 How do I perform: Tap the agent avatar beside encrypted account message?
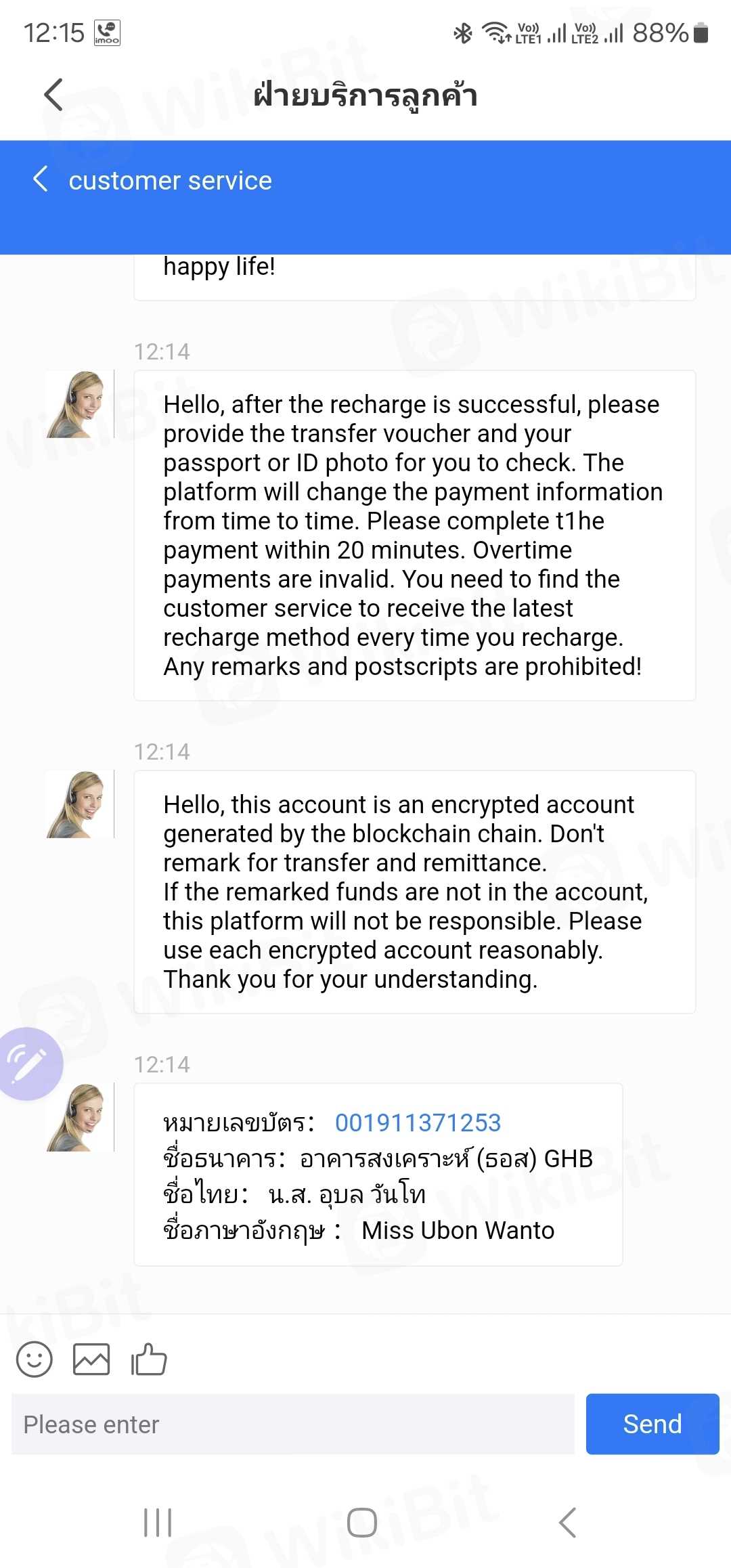tap(79, 804)
